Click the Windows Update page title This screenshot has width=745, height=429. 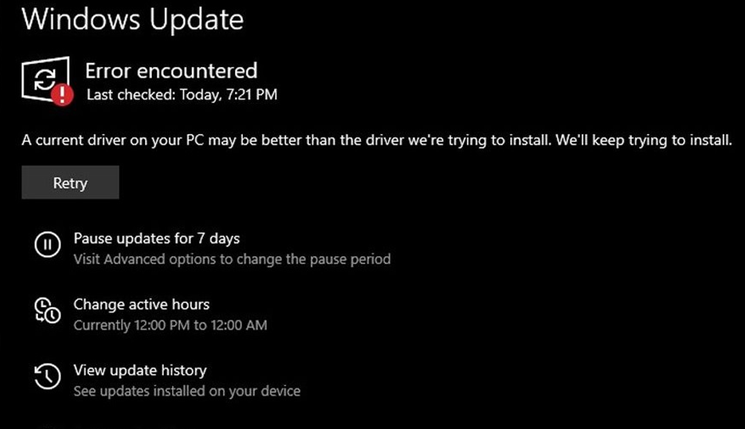(x=133, y=19)
